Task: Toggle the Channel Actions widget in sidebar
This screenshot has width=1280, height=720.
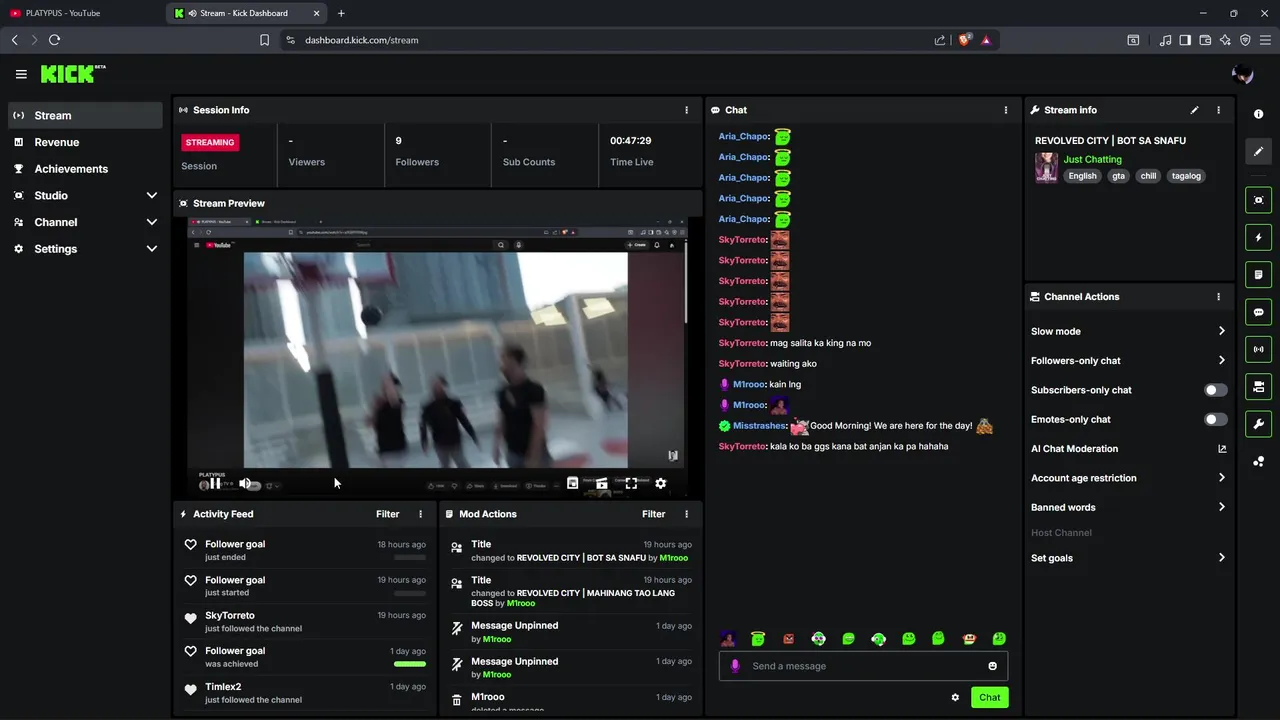Action: (x=1259, y=387)
